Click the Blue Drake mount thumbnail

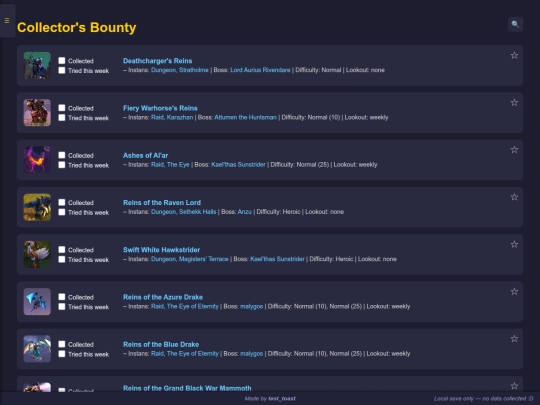pos(37,349)
